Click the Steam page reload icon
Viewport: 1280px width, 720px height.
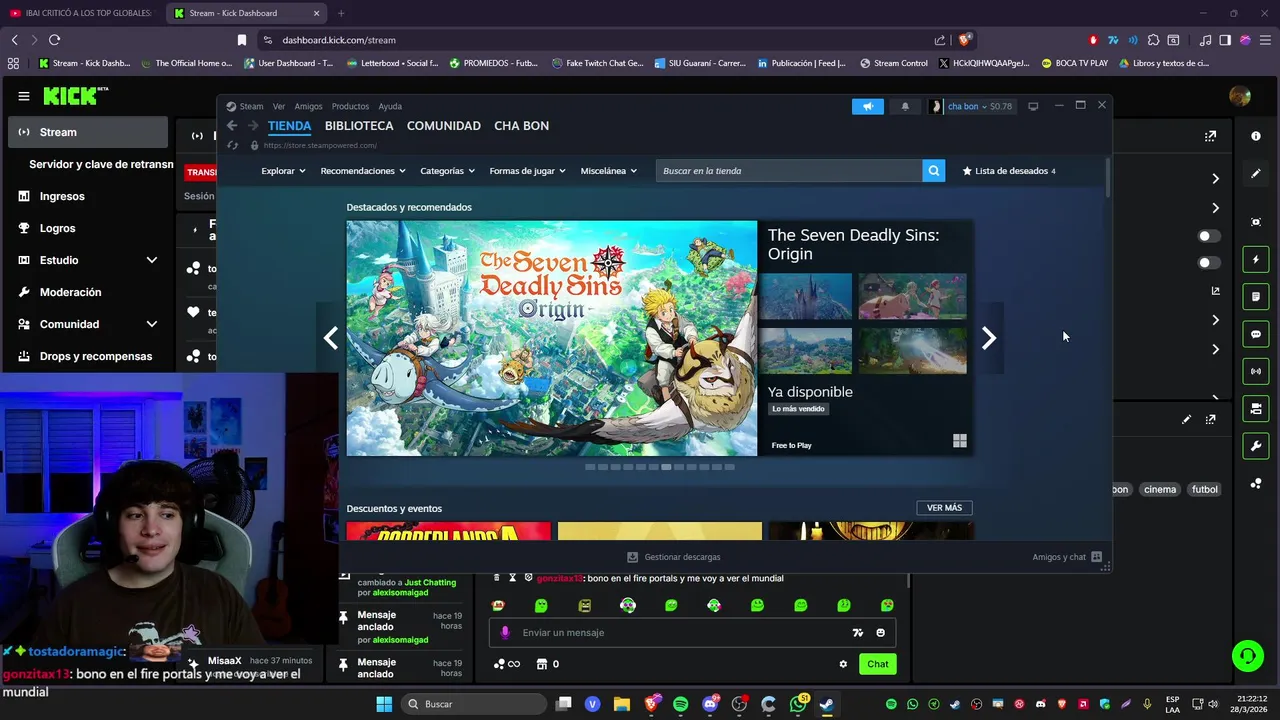click(232, 145)
